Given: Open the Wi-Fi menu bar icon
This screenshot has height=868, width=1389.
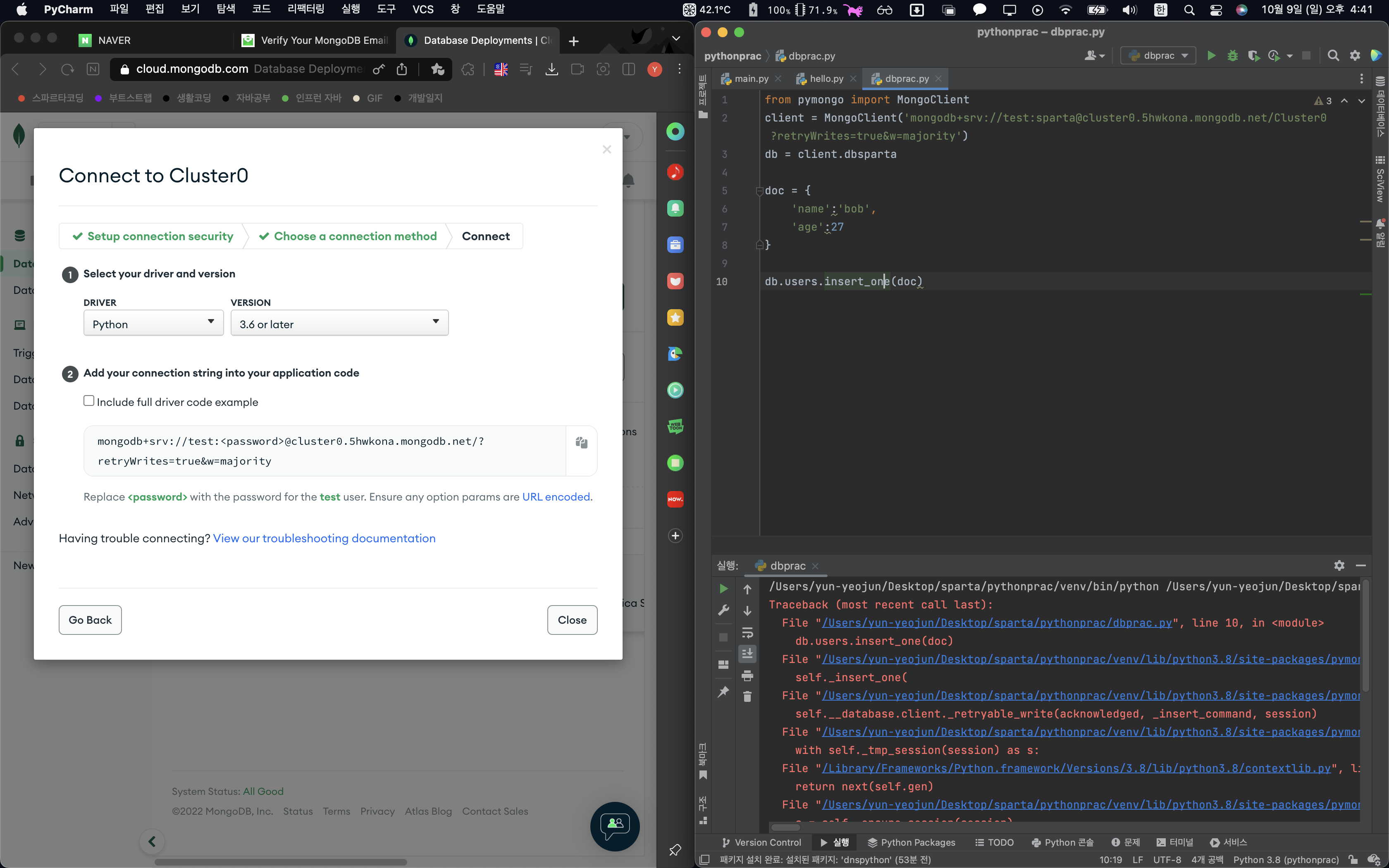Looking at the screenshot, I should pos(1065,10).
